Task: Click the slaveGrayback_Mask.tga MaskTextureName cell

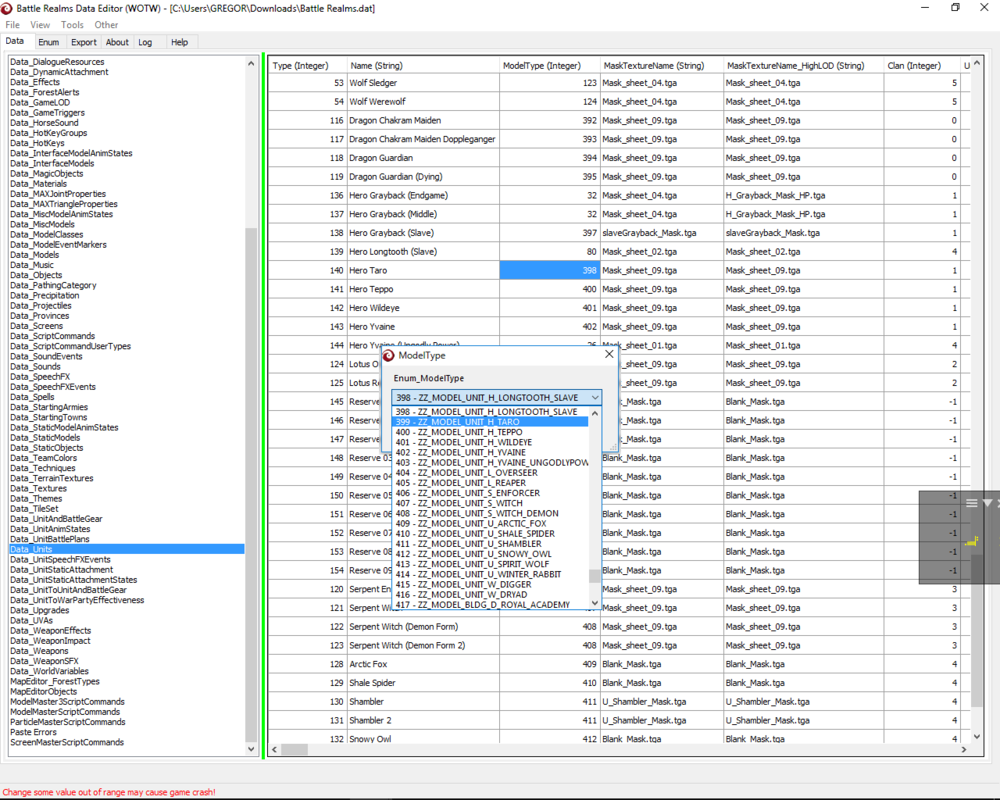Action: (661, 233)
